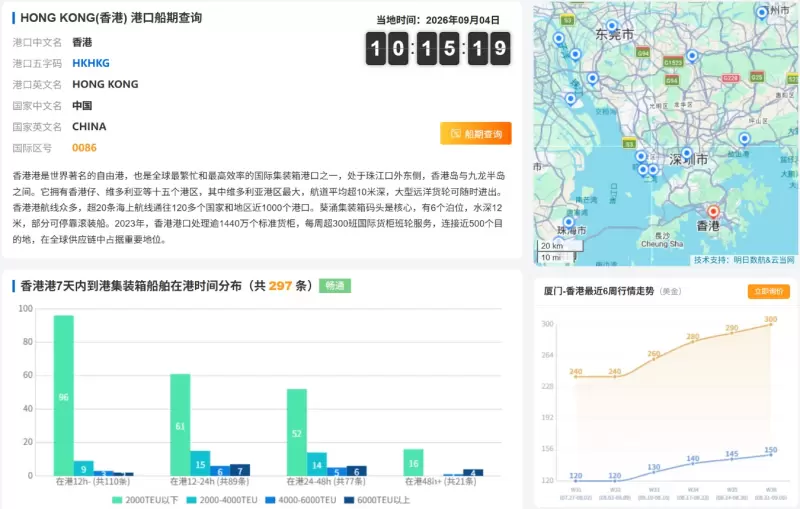Select the CHINA country name value
The image size is (800, 509).
click(x=89, y=126)
